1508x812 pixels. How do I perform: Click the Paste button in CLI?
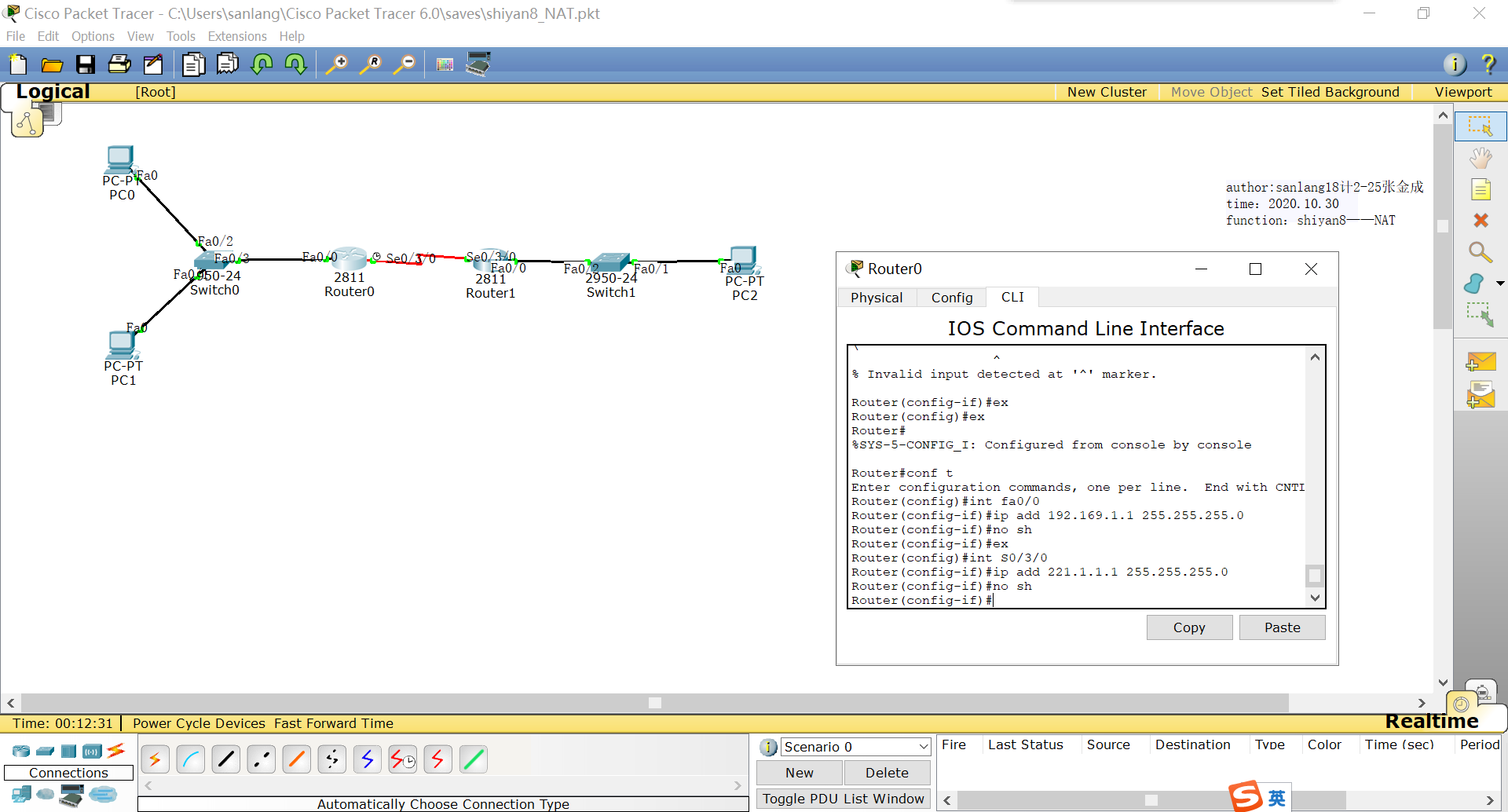pyautogui.click(x=1282, y=627)
